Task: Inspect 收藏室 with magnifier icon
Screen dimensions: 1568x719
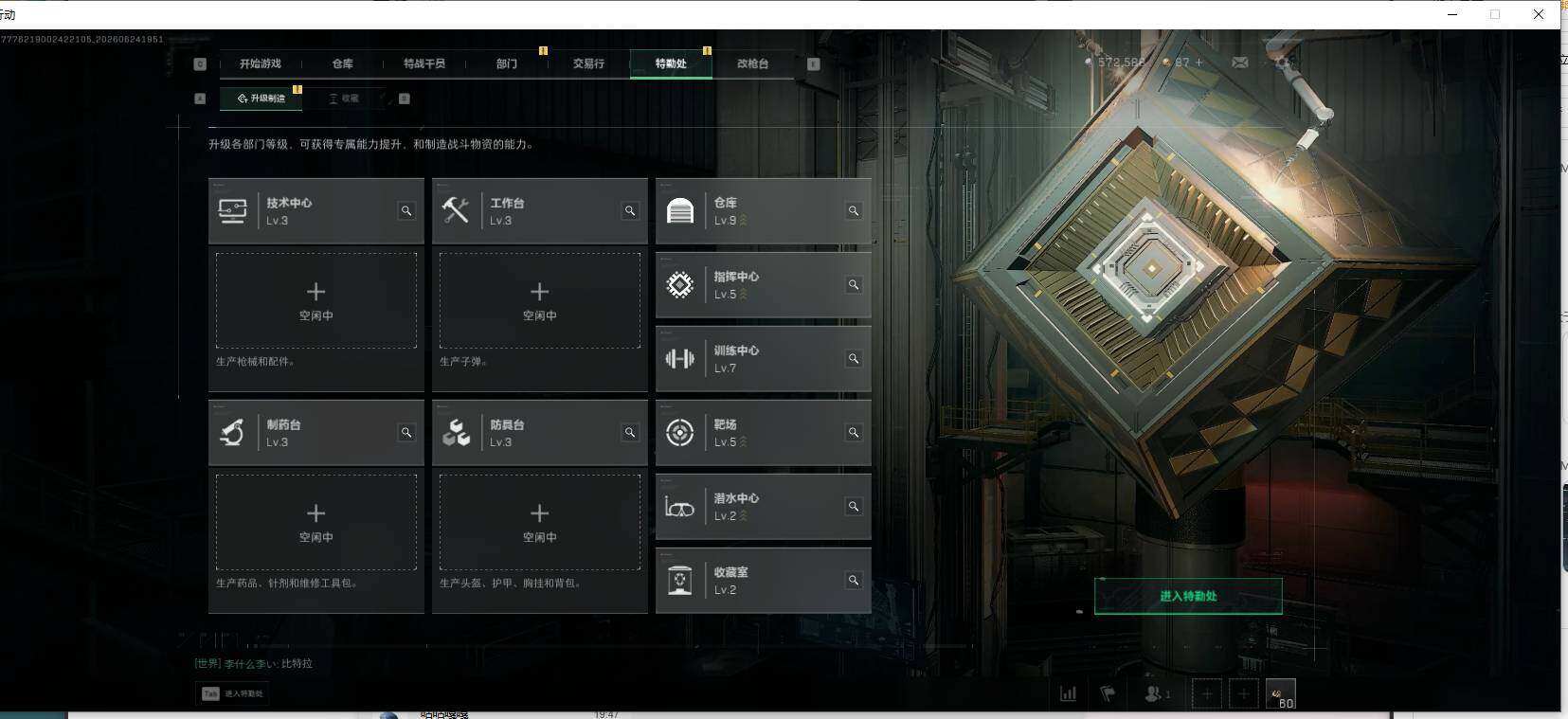Action: click(x=854, y=581)
